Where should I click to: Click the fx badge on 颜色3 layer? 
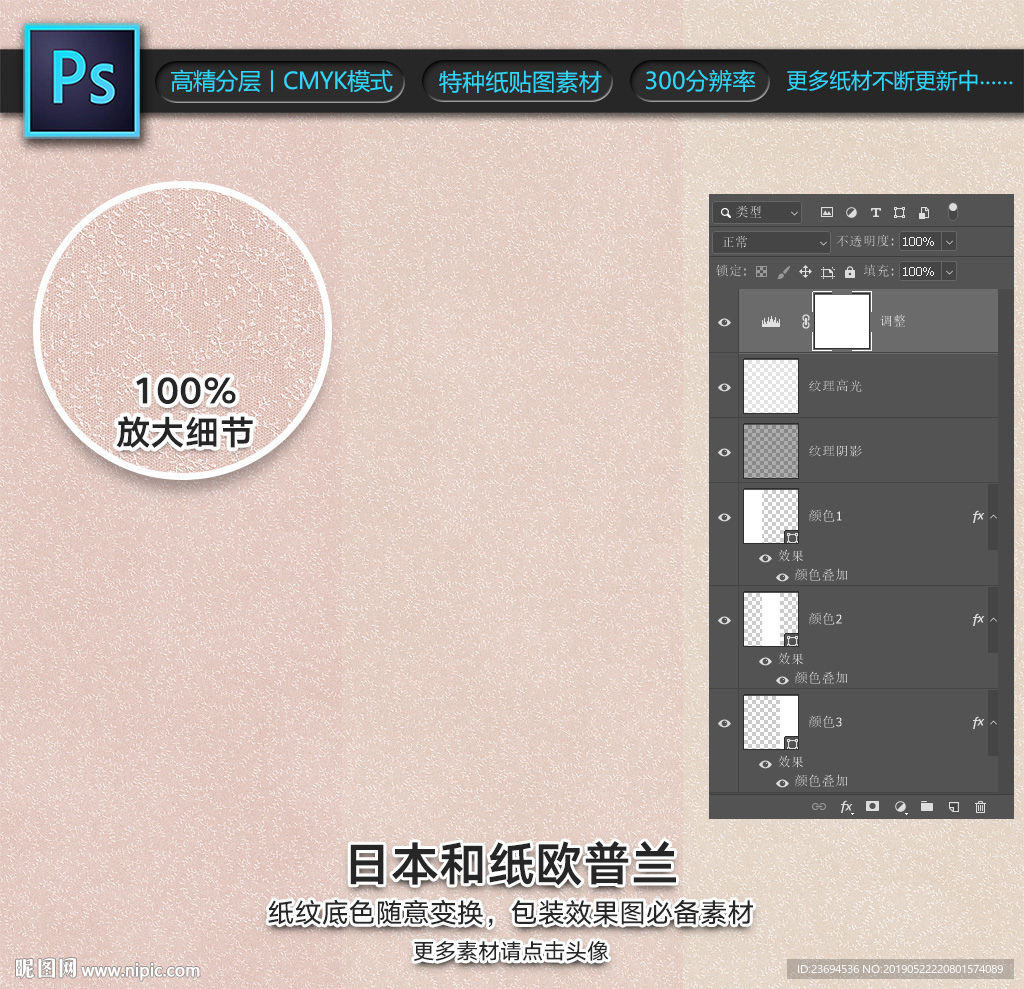(978, 722)
